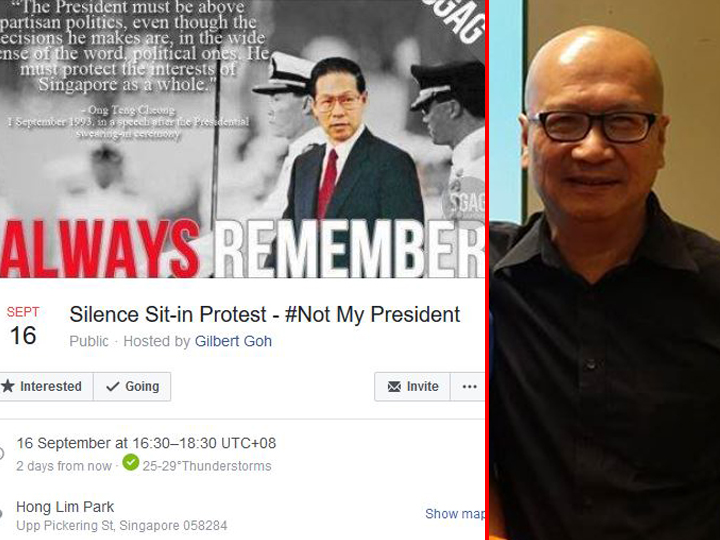This screenshot has height=540, width=720.
Task: Open the photo of bald man with glasses
Action: 604,270
